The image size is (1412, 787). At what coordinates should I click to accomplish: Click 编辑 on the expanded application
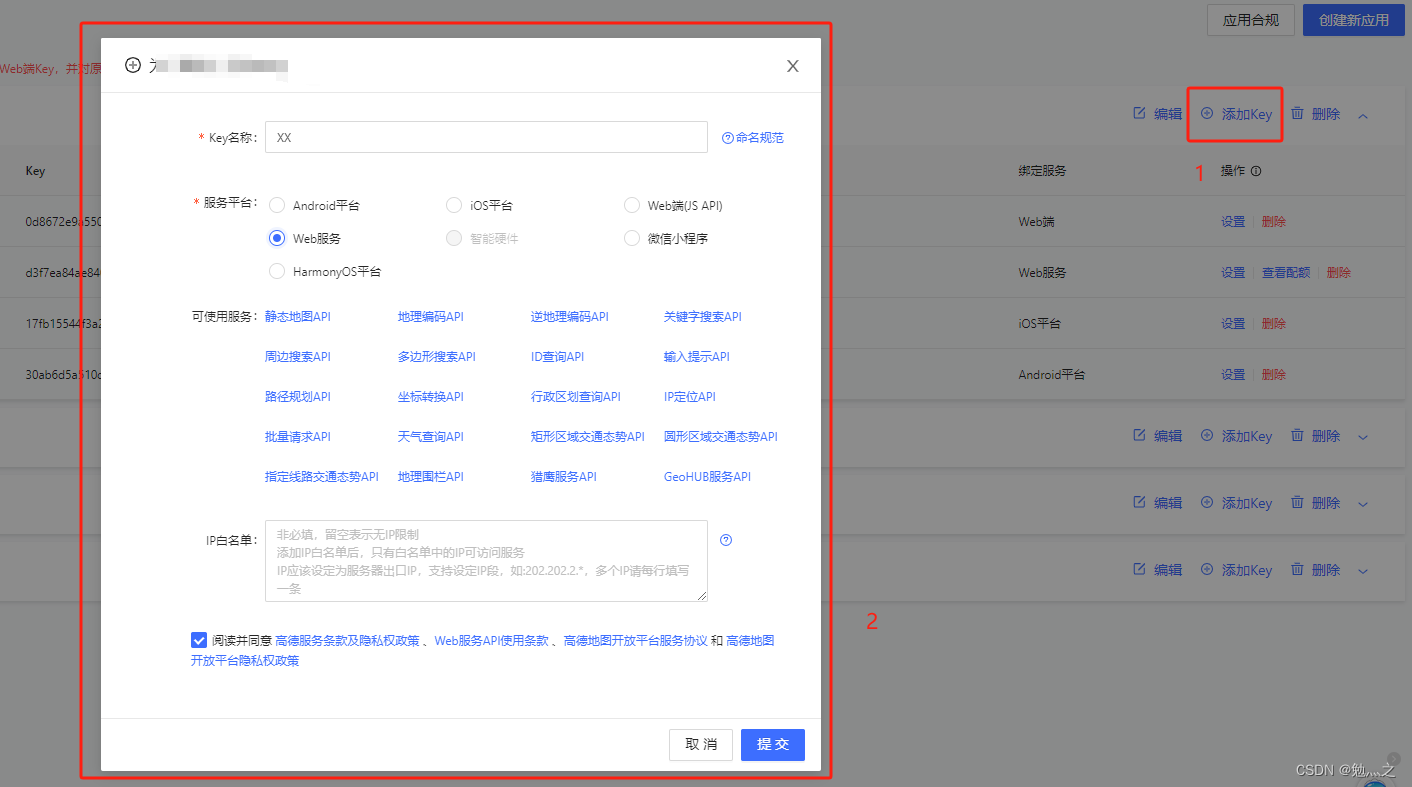pyautogui.click(x=1157, y=114)
